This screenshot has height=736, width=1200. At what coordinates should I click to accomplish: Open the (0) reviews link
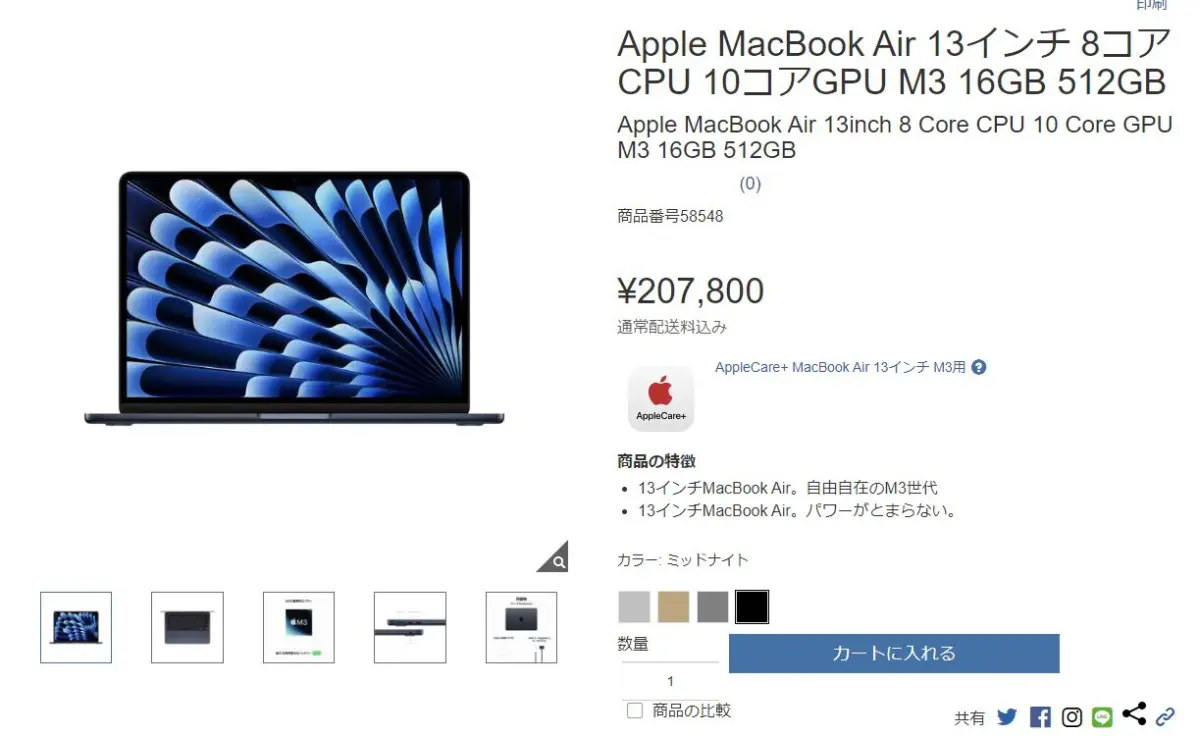(x=750, y=184)
